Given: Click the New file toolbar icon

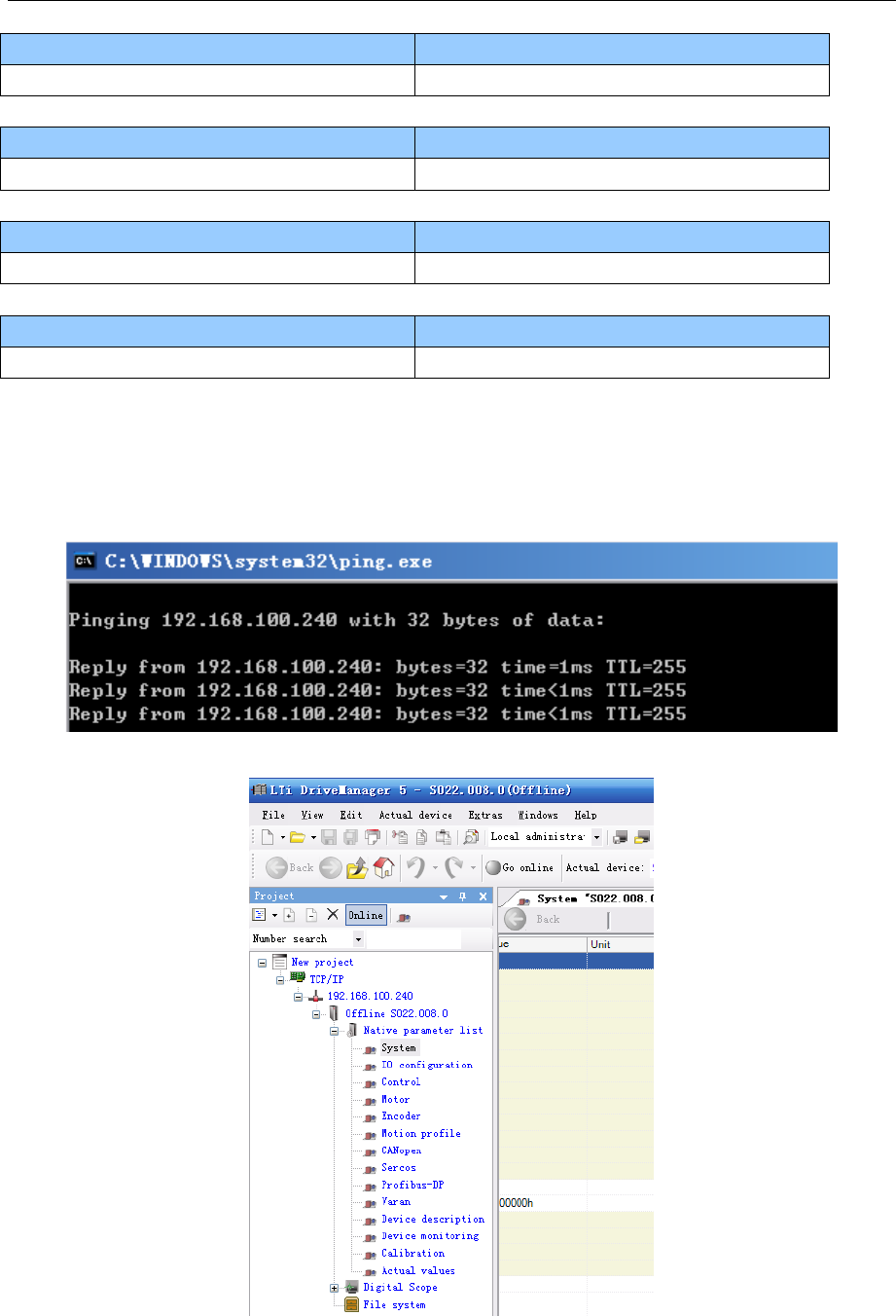Looking at the screenshot, I should tap(268, 837).
